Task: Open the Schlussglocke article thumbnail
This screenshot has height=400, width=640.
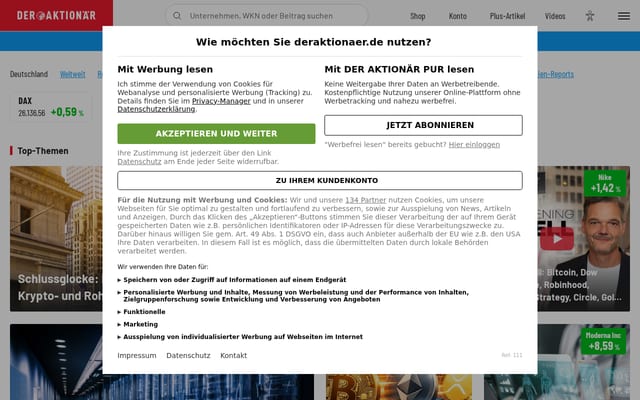Action: point(56,239)
